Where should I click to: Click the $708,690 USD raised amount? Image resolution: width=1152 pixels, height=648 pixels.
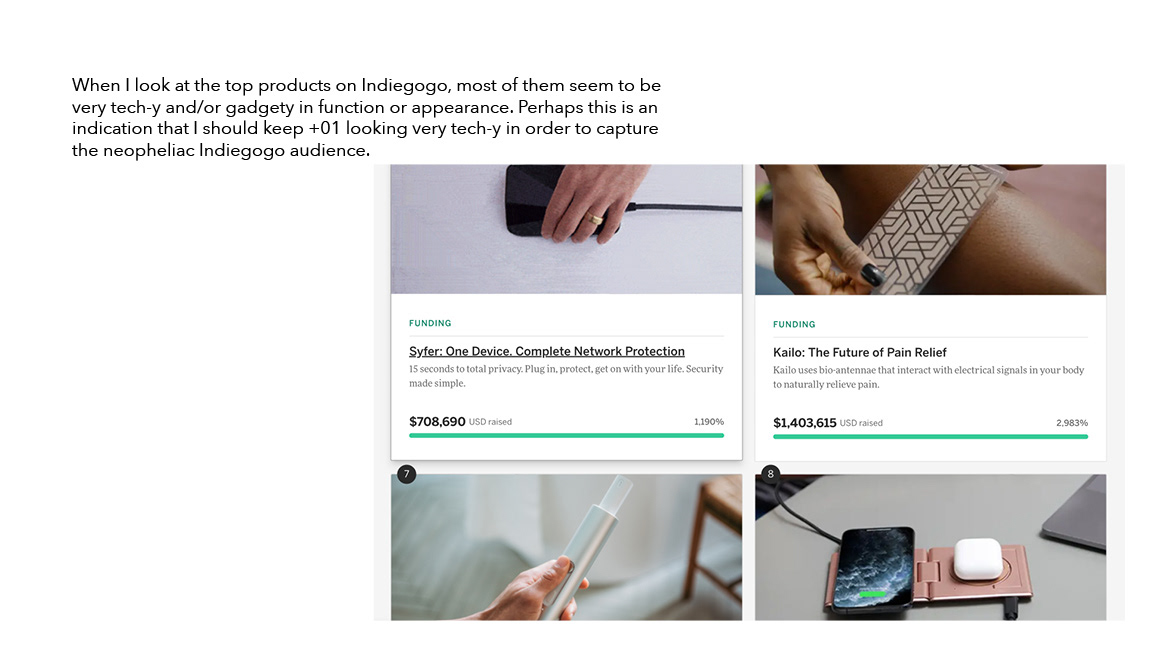pos(460,422)
